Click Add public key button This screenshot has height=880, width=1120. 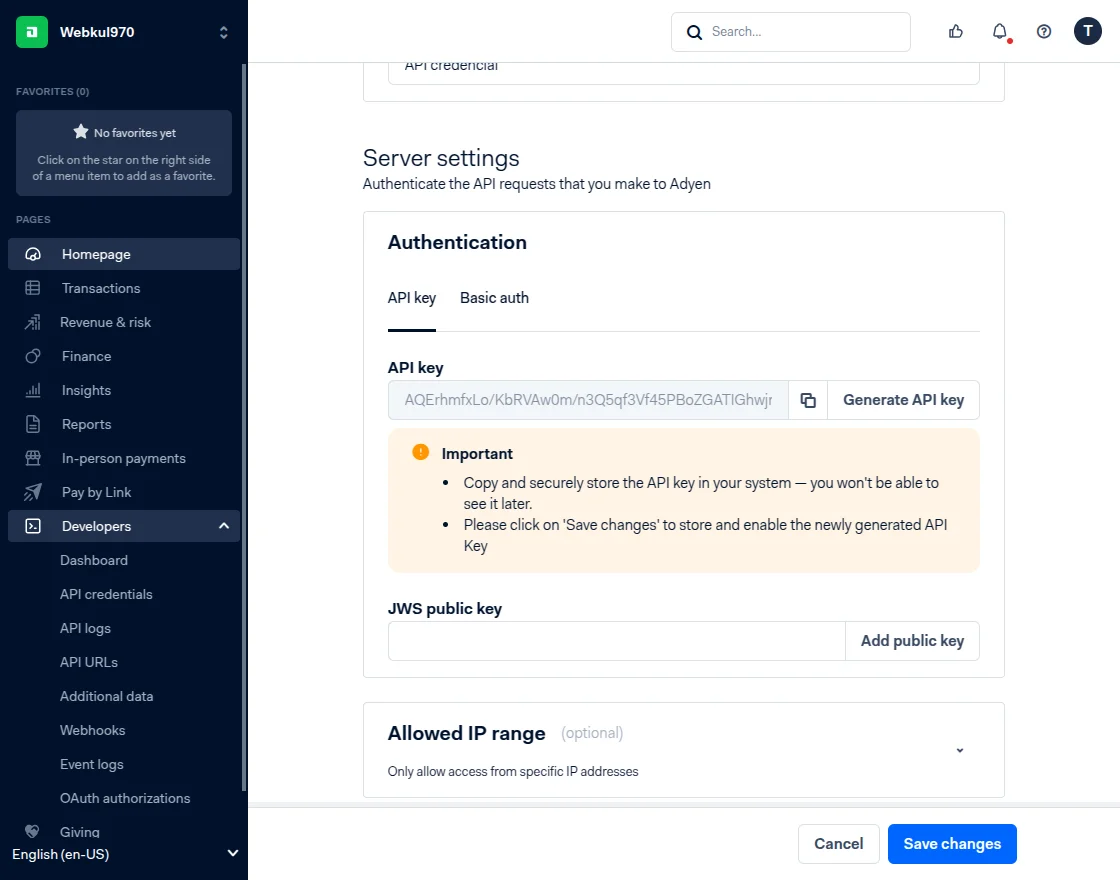pyautogui.click(x=912, y=641)
